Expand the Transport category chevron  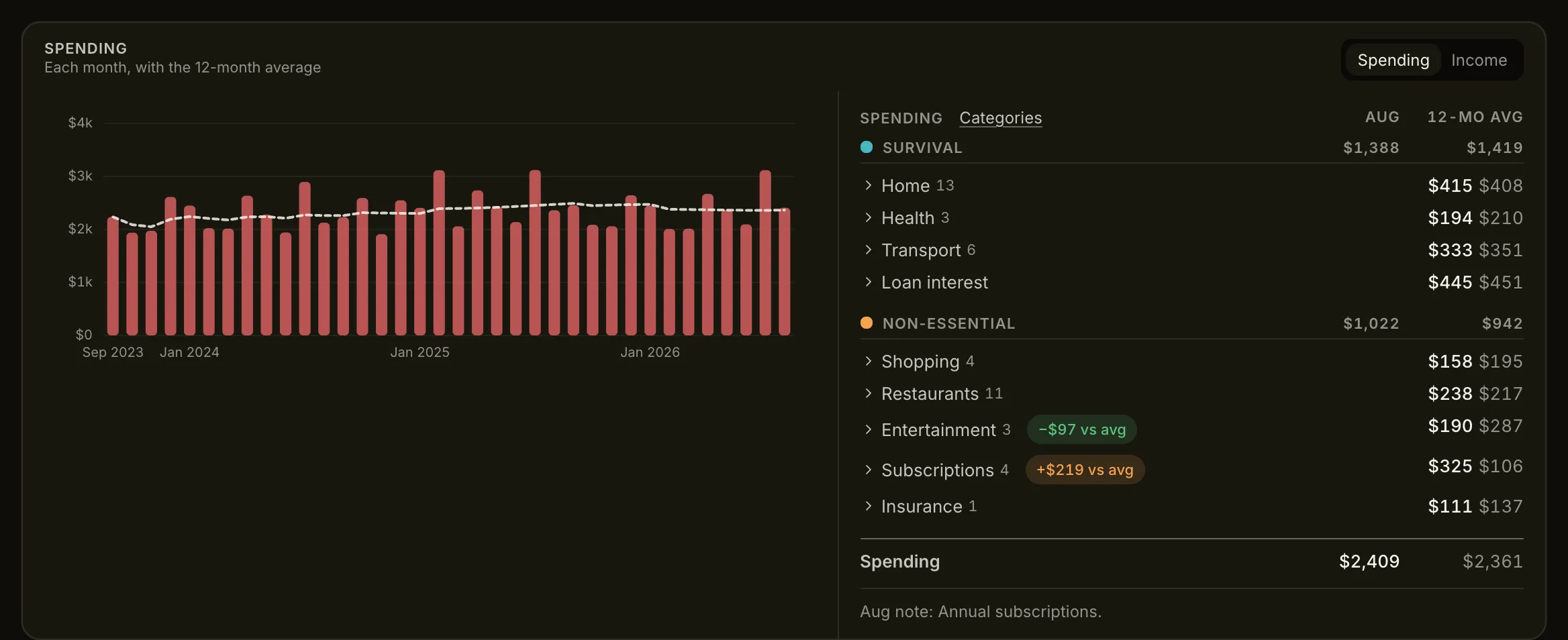point(868,250)
